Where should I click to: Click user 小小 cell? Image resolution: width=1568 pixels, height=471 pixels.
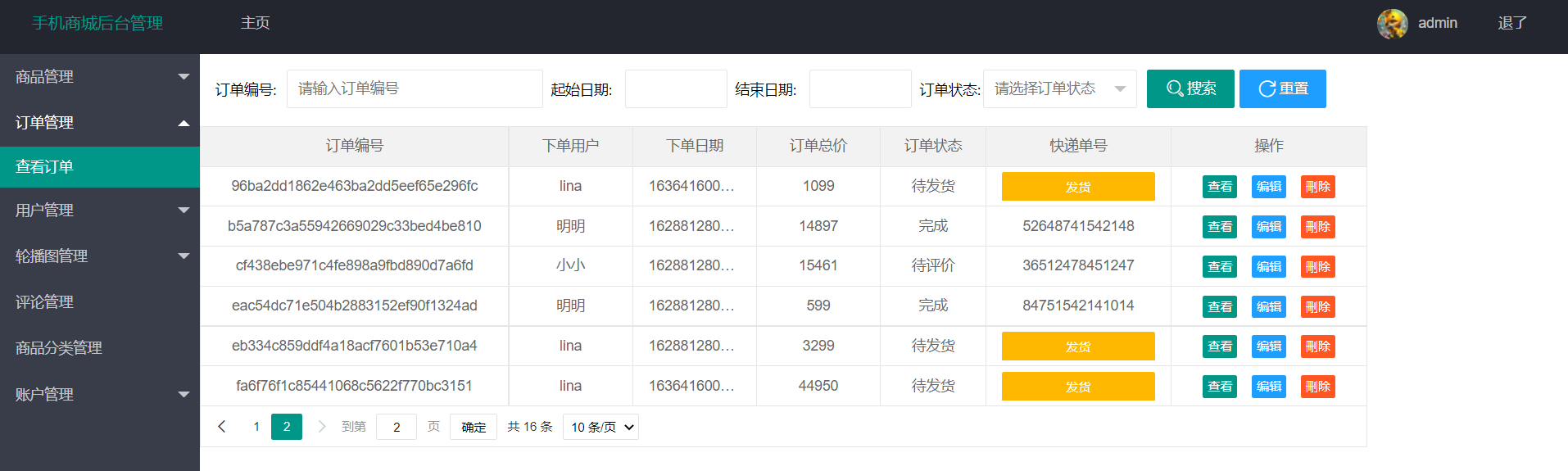[x=571, y=265]
